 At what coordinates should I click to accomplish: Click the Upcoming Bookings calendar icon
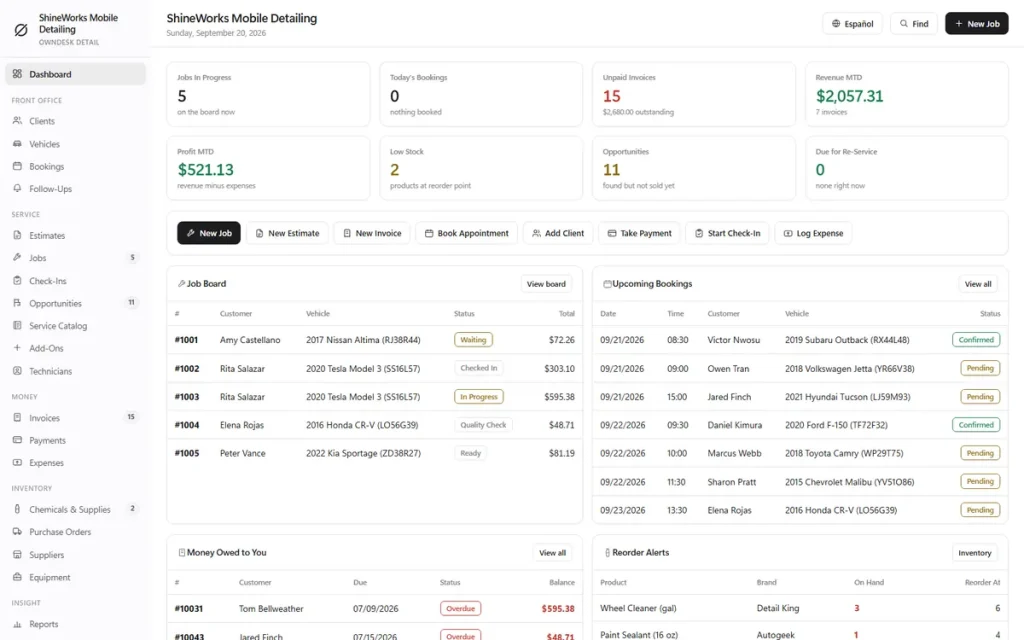[x=607, y=284]
